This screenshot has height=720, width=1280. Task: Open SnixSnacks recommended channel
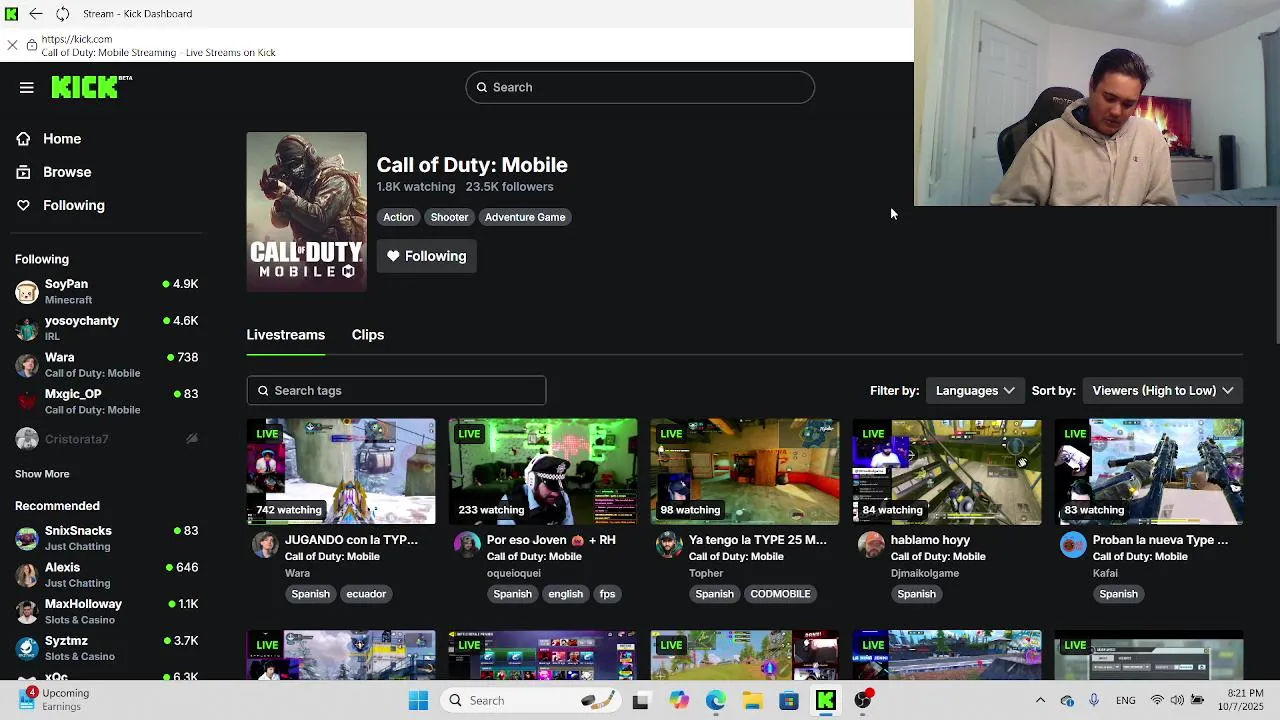(x=107, y=538)
